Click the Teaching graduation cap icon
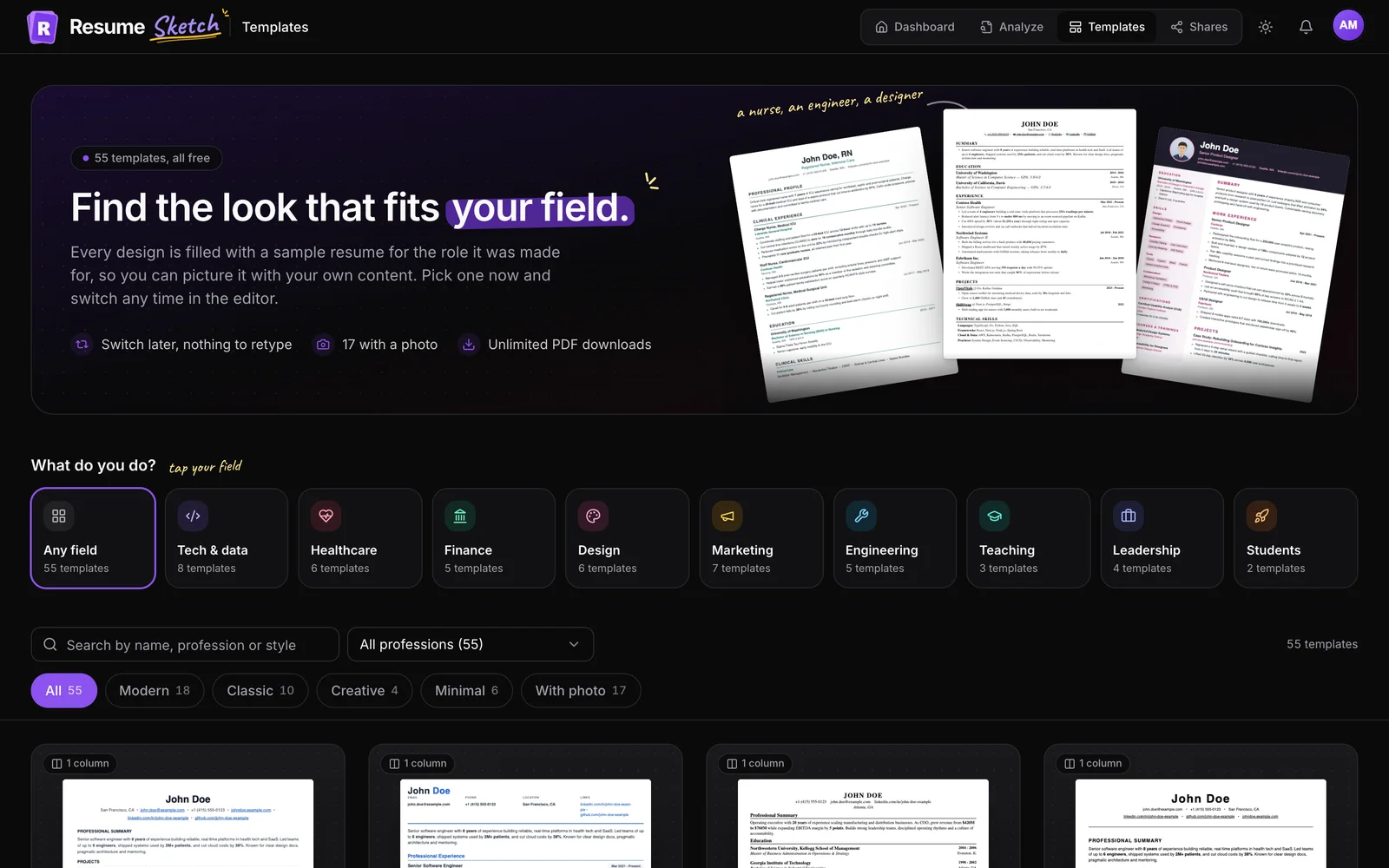Viewport: 1389px width, 868px height. [x=995, y=516]
